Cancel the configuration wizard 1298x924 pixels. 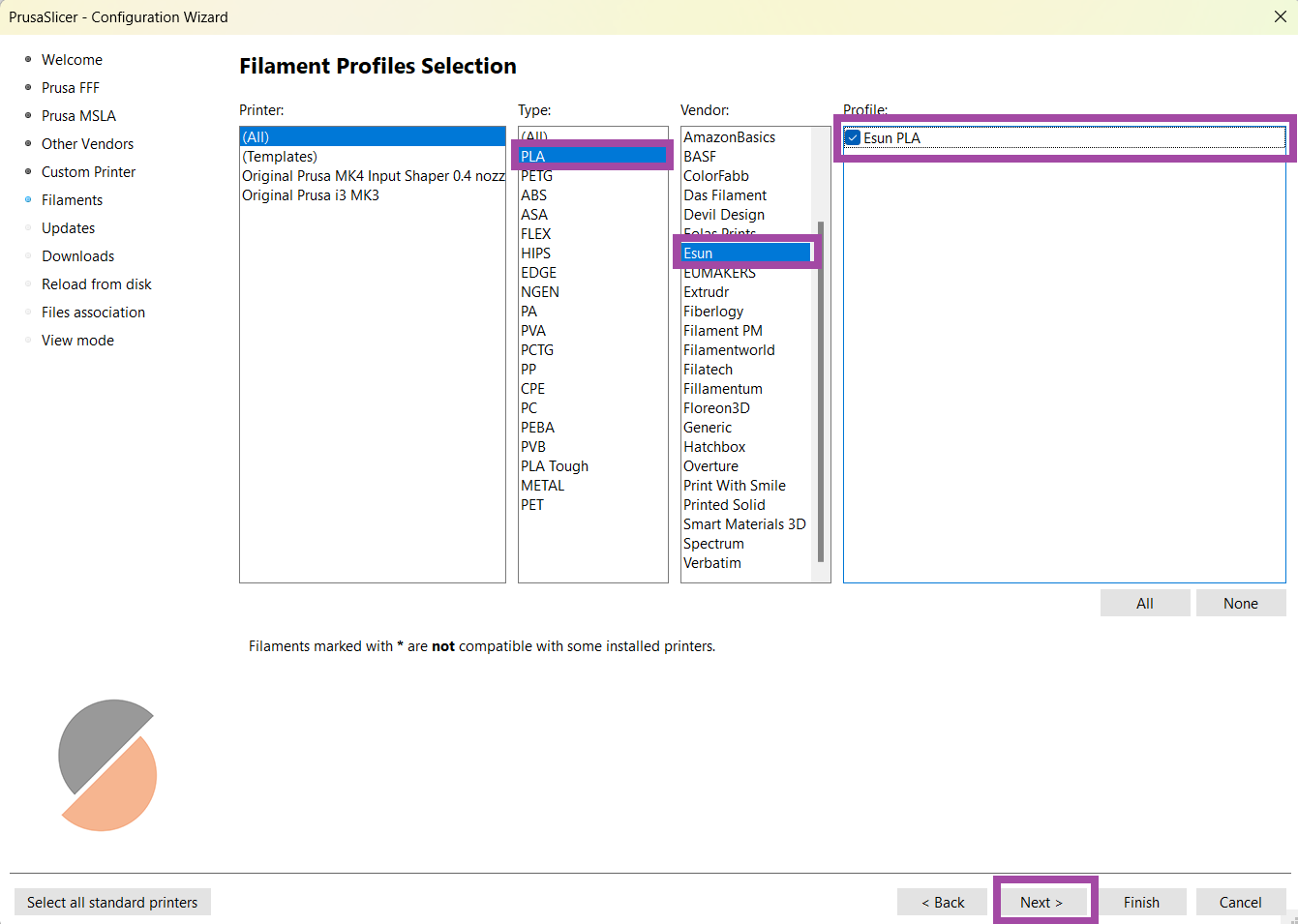(x=1240, y=902)
